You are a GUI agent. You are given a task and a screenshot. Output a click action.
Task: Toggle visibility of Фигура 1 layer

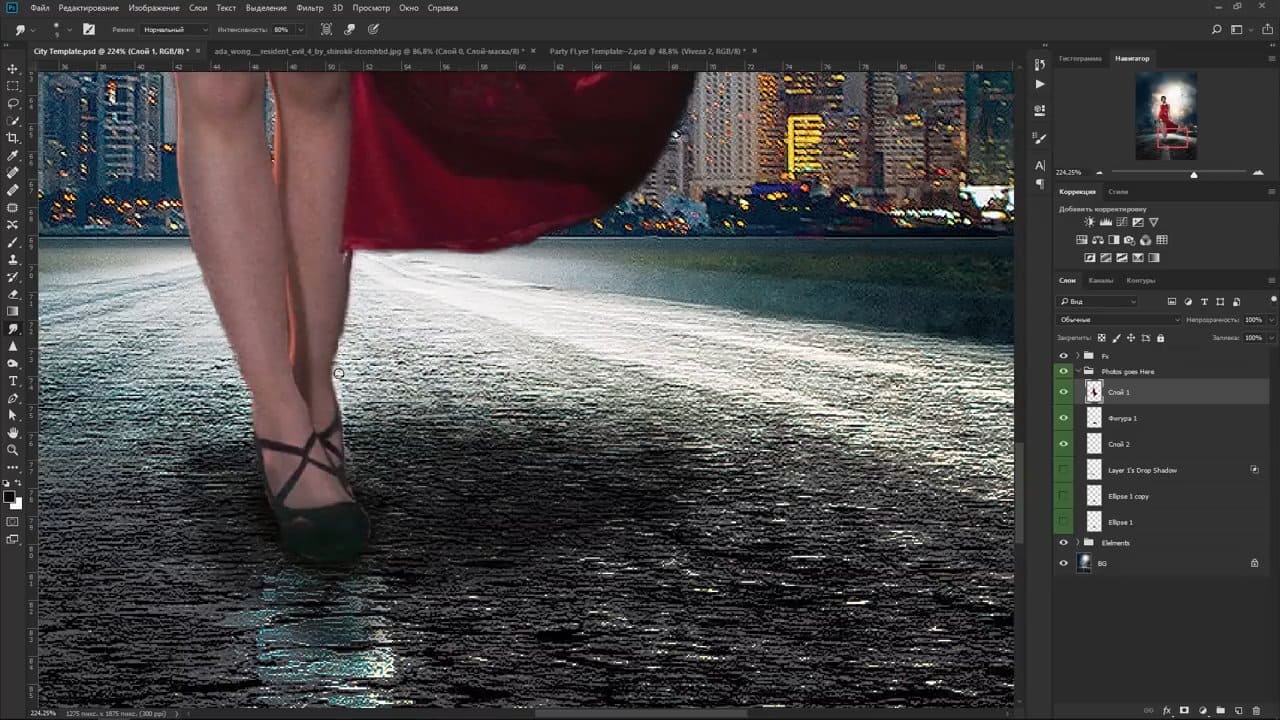click(1064, 418)
